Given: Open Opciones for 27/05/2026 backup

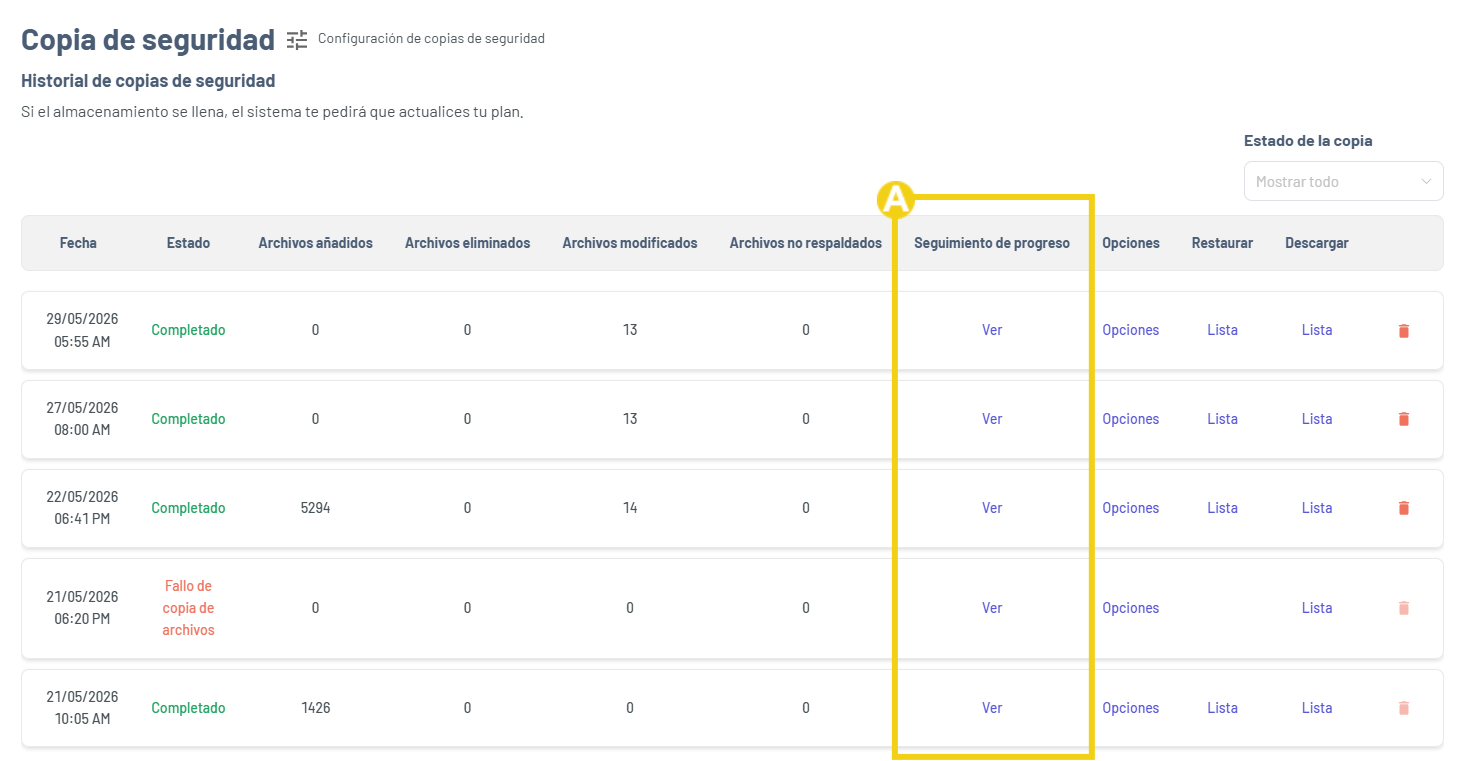Looking at the screenshot, I should [x=1130, y=419].
